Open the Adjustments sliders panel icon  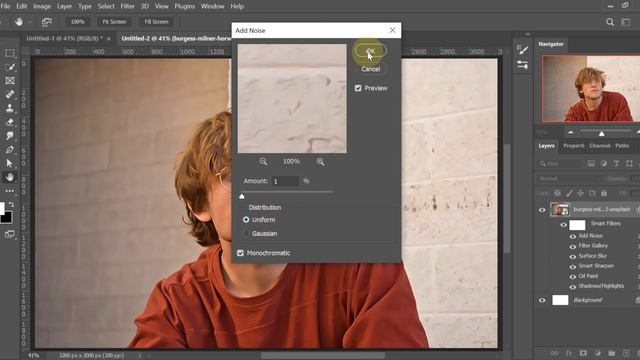click(522, 64)
